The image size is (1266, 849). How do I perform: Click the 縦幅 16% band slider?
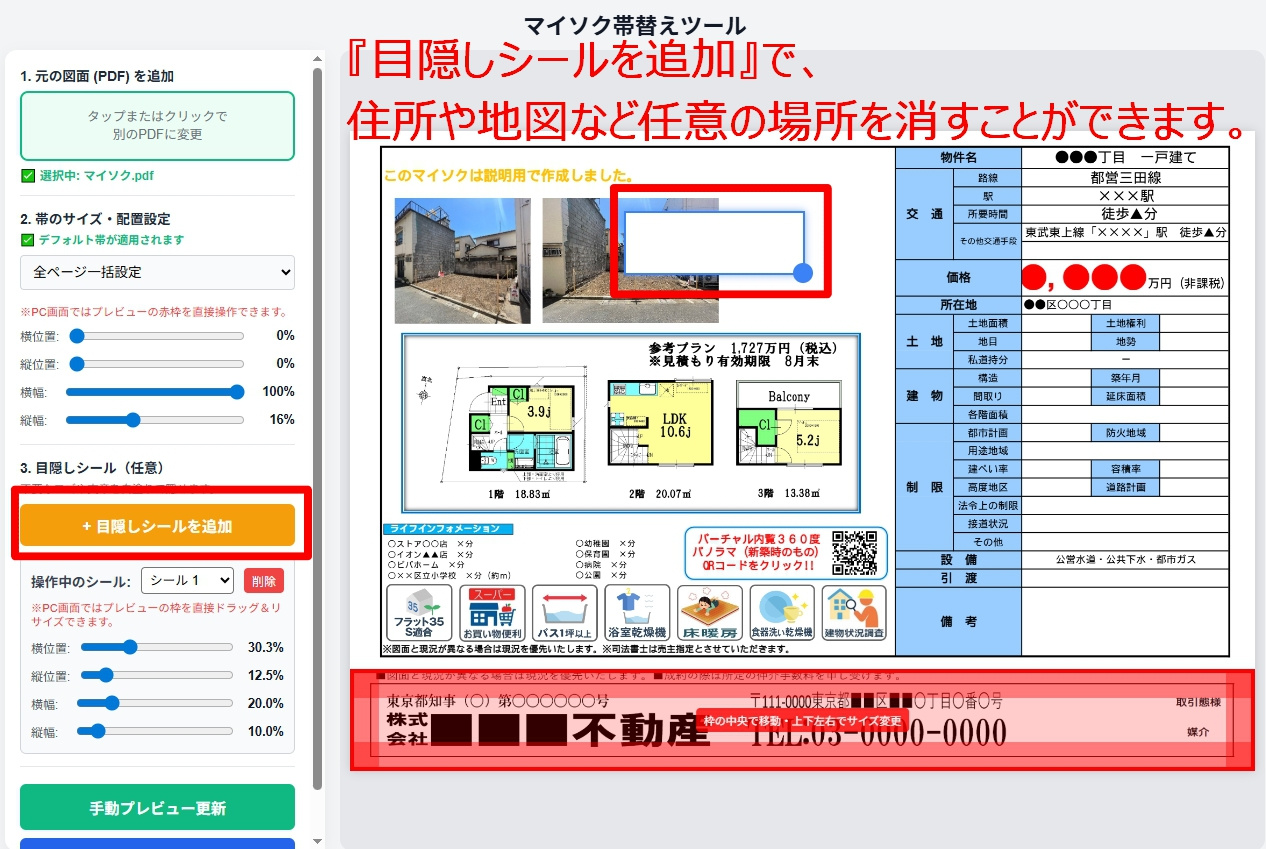pos(155,420)
